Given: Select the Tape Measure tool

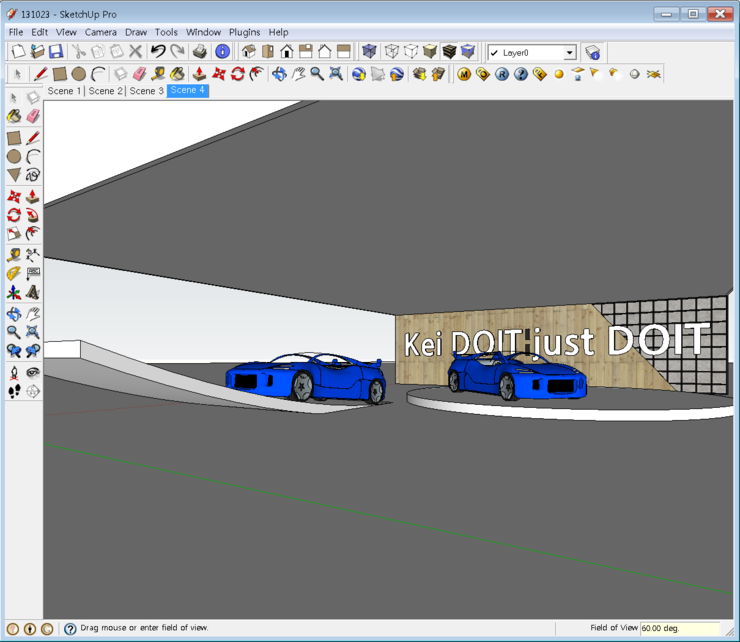Looking at the screenshot, I should pyautogui.click(x=14, y=255).
